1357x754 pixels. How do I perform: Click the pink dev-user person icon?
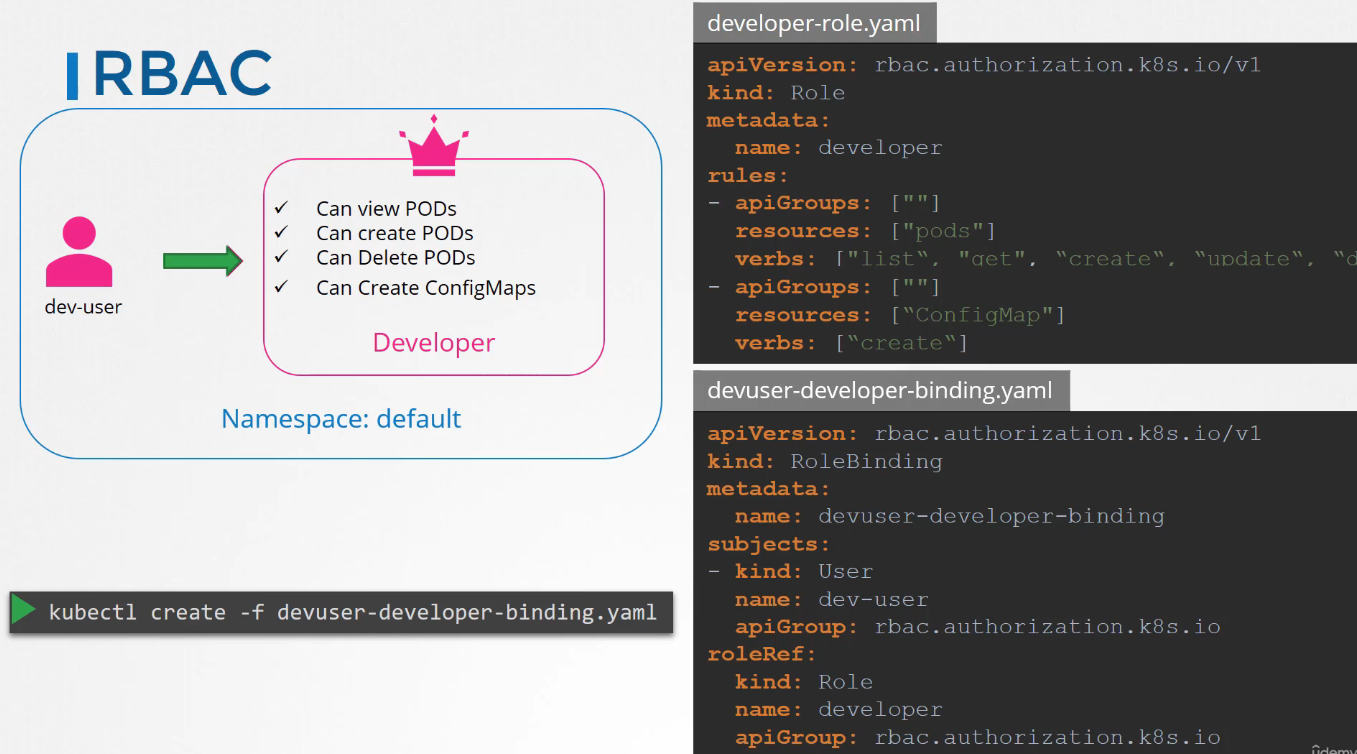point(79,253)
